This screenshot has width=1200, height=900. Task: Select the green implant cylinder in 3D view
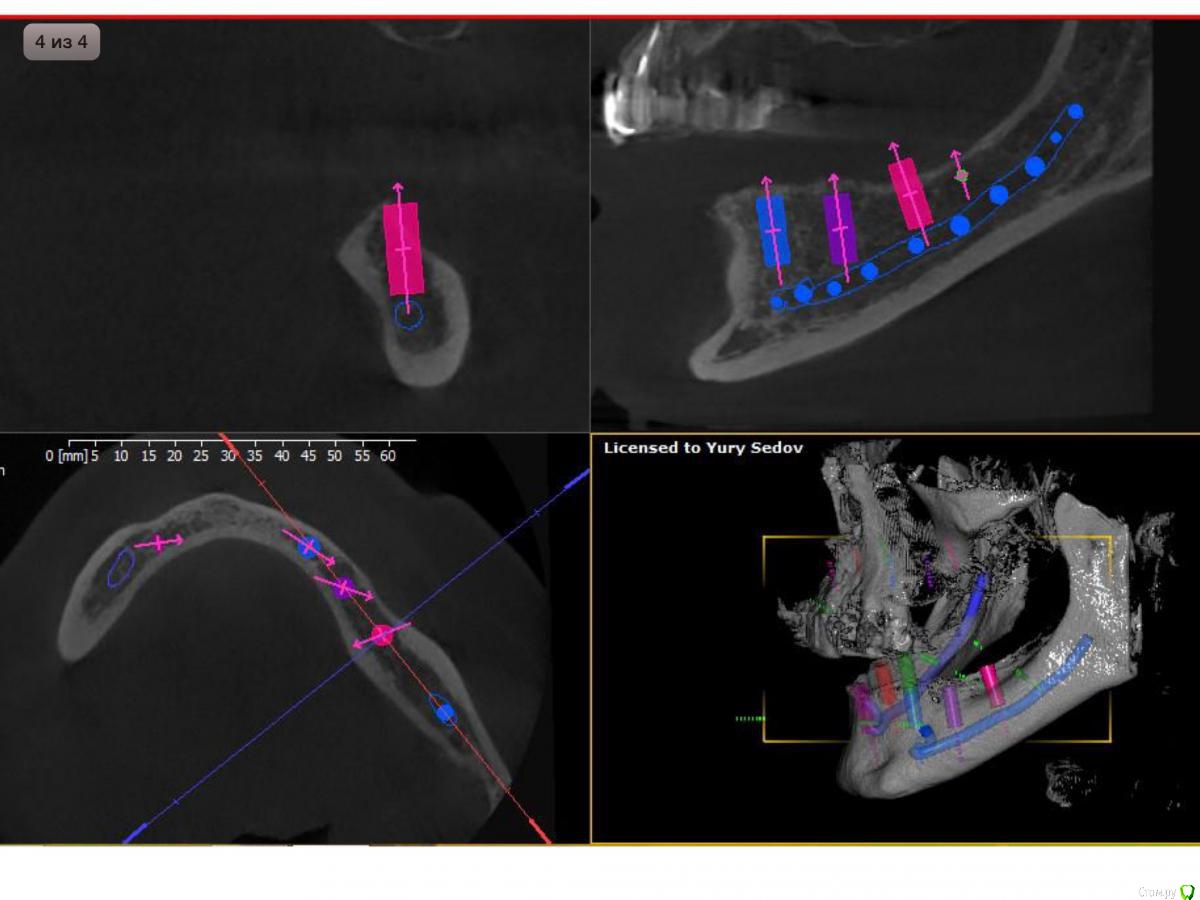(908, 692)
